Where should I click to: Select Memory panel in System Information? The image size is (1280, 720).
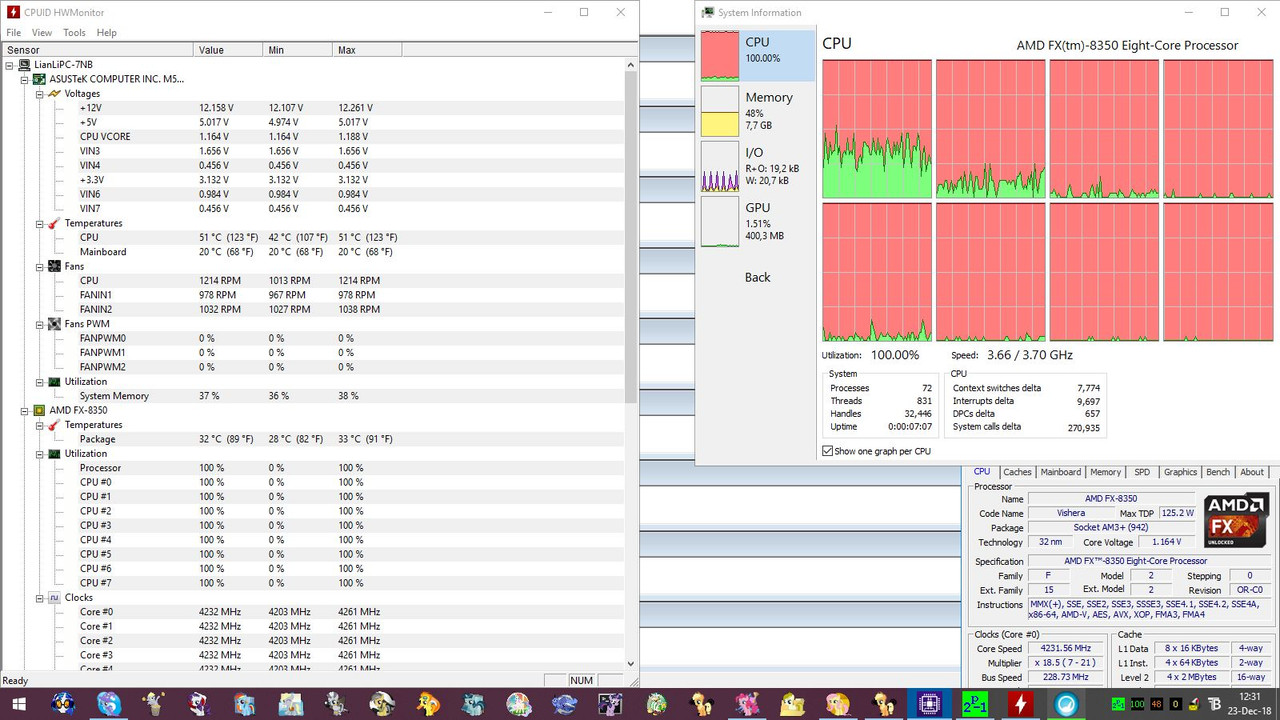point(757,110)
